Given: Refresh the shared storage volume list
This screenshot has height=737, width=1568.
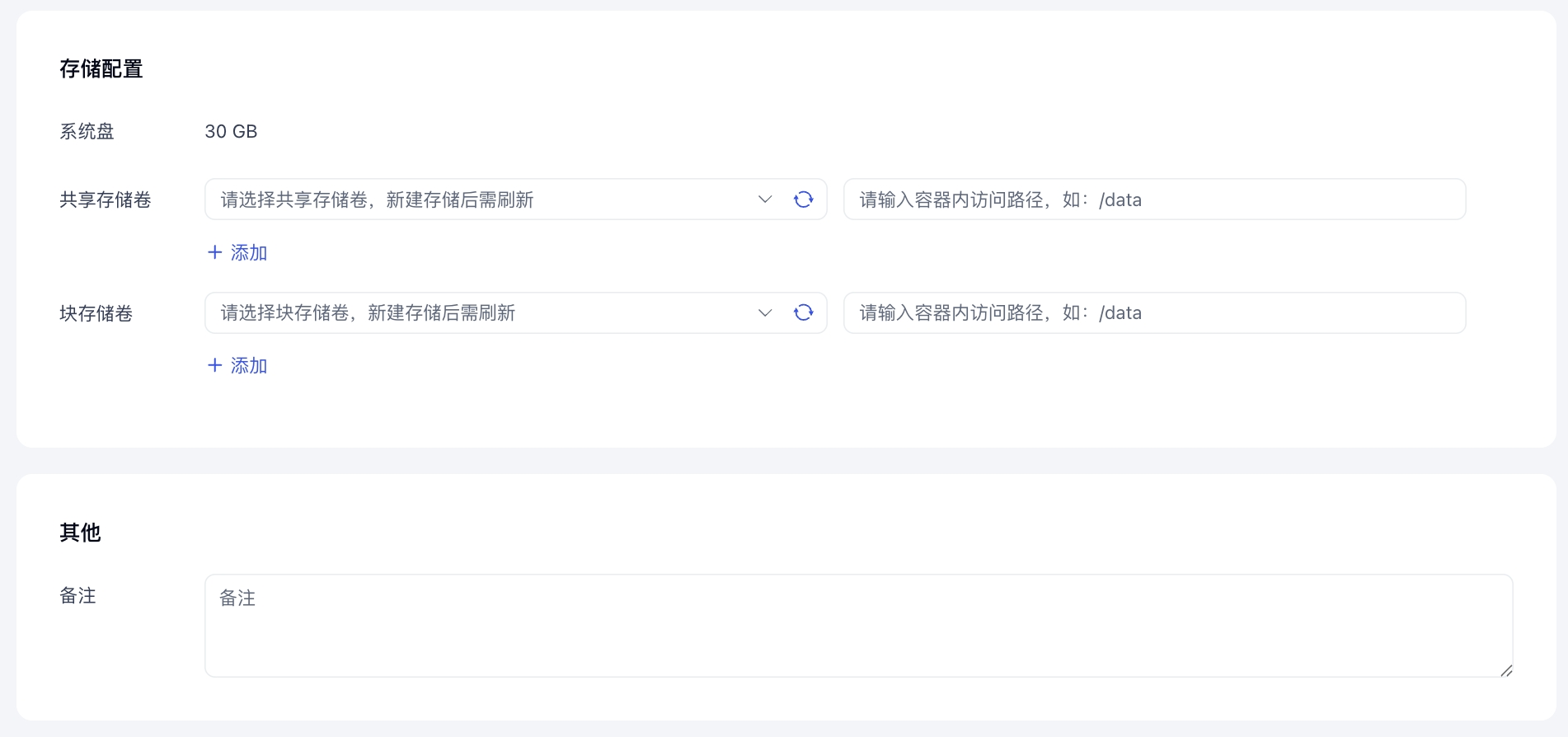Looking at the screenshot, I should [x=803, y=200].
